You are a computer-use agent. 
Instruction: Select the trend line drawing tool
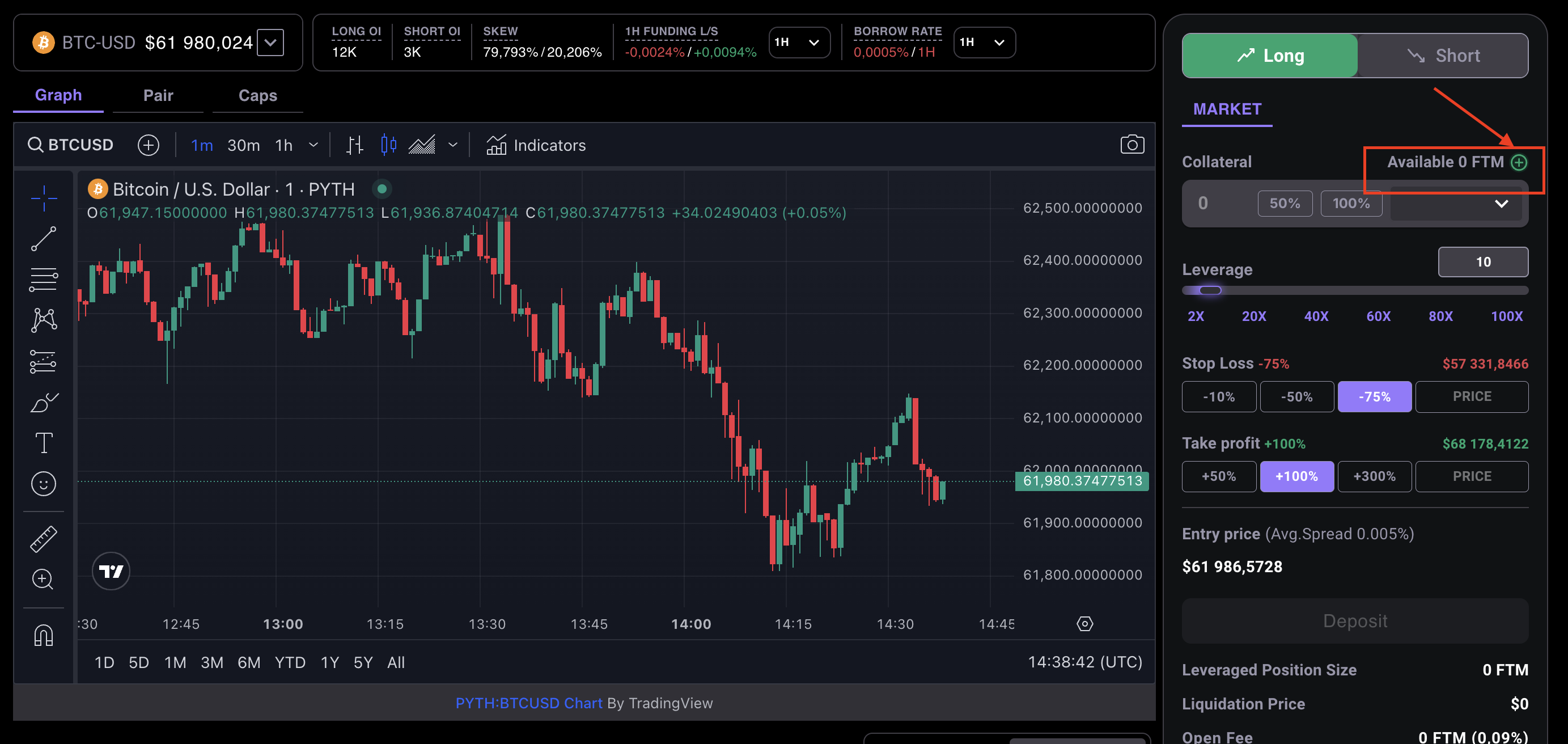(44, 239)
